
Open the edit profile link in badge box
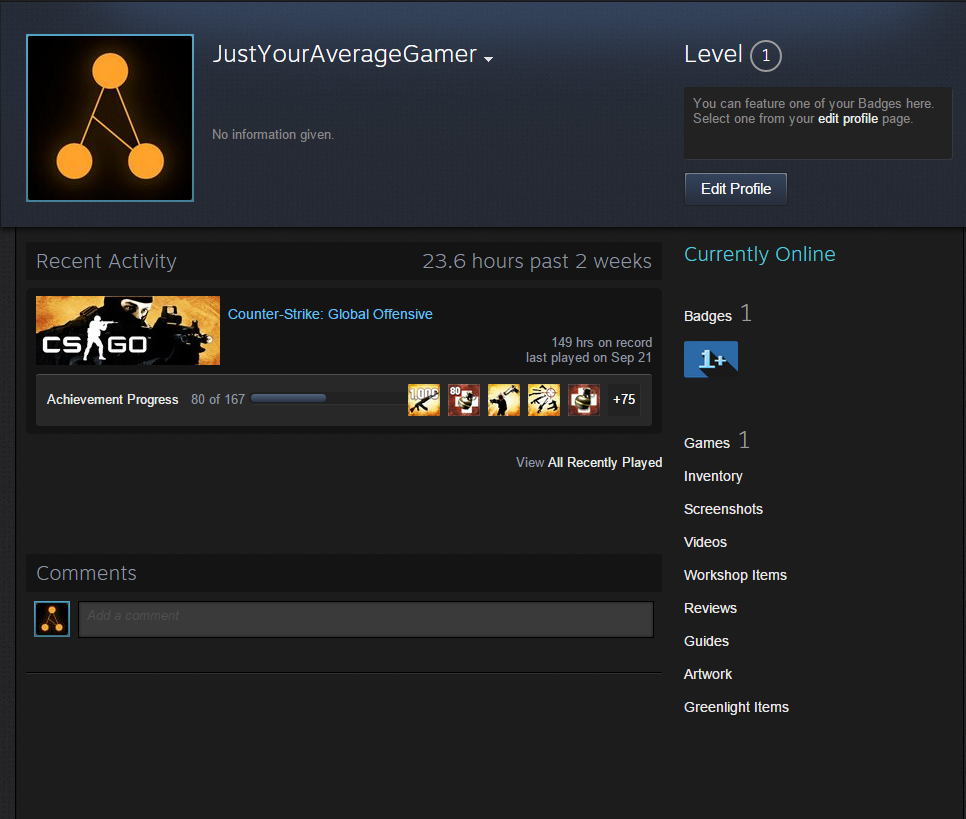[848, 118]
